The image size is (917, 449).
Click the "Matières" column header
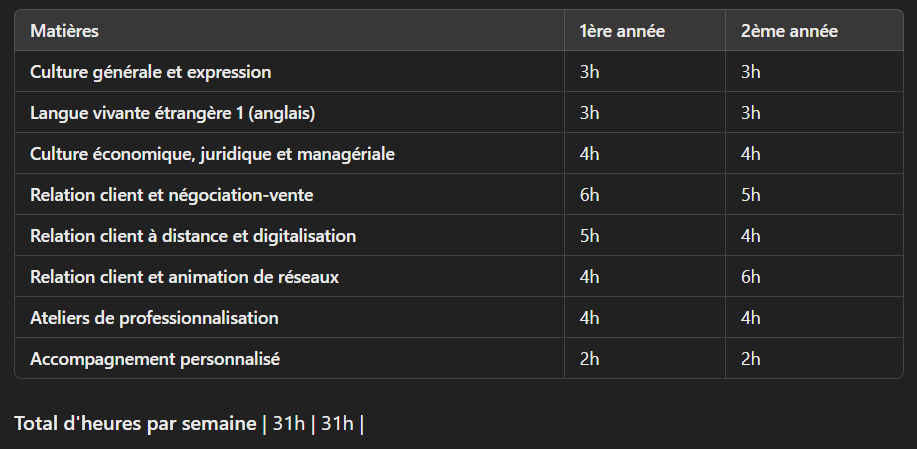(x=65, y=31)
